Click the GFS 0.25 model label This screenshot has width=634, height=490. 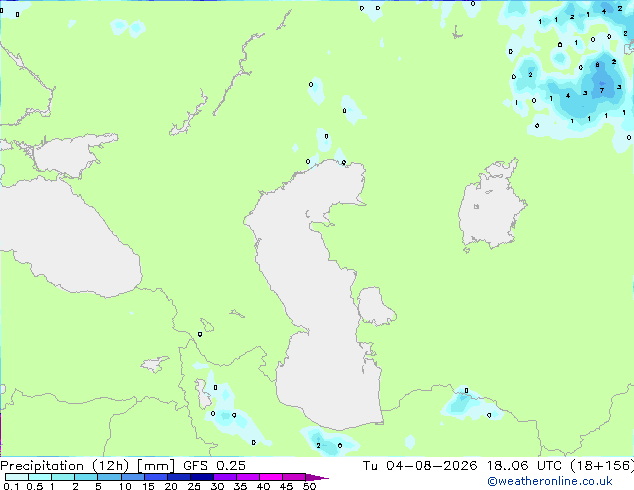point(214,466)
